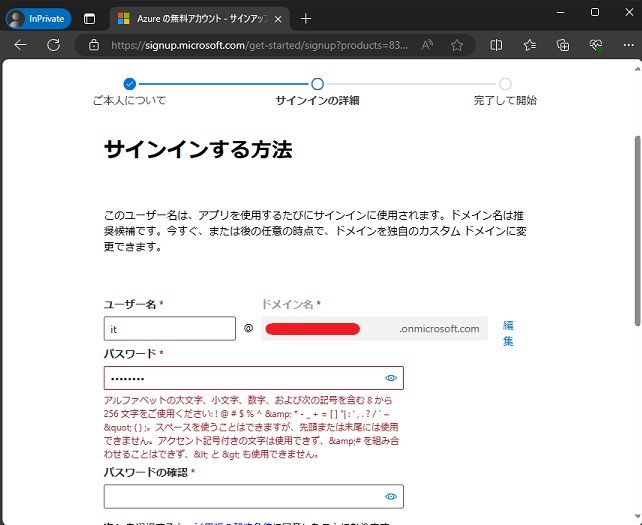Click the 編集 link next to domain
The width and height of the screenshot is (642, 525).
[x=508, y=333]
